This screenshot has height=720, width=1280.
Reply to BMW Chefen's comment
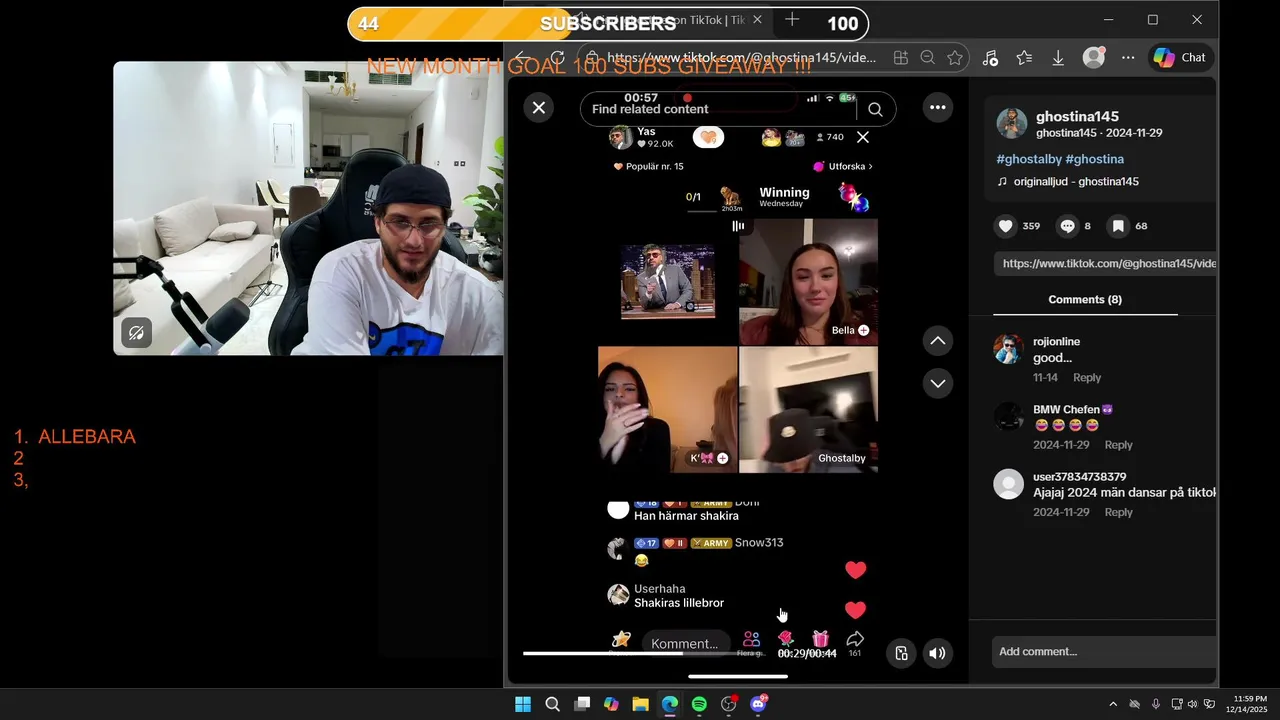pyautogui.click(x=1118, y=444)
